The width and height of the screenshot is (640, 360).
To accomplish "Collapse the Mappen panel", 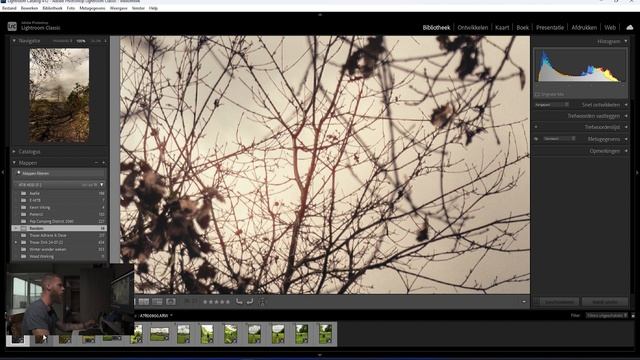I will coord(14,163).
